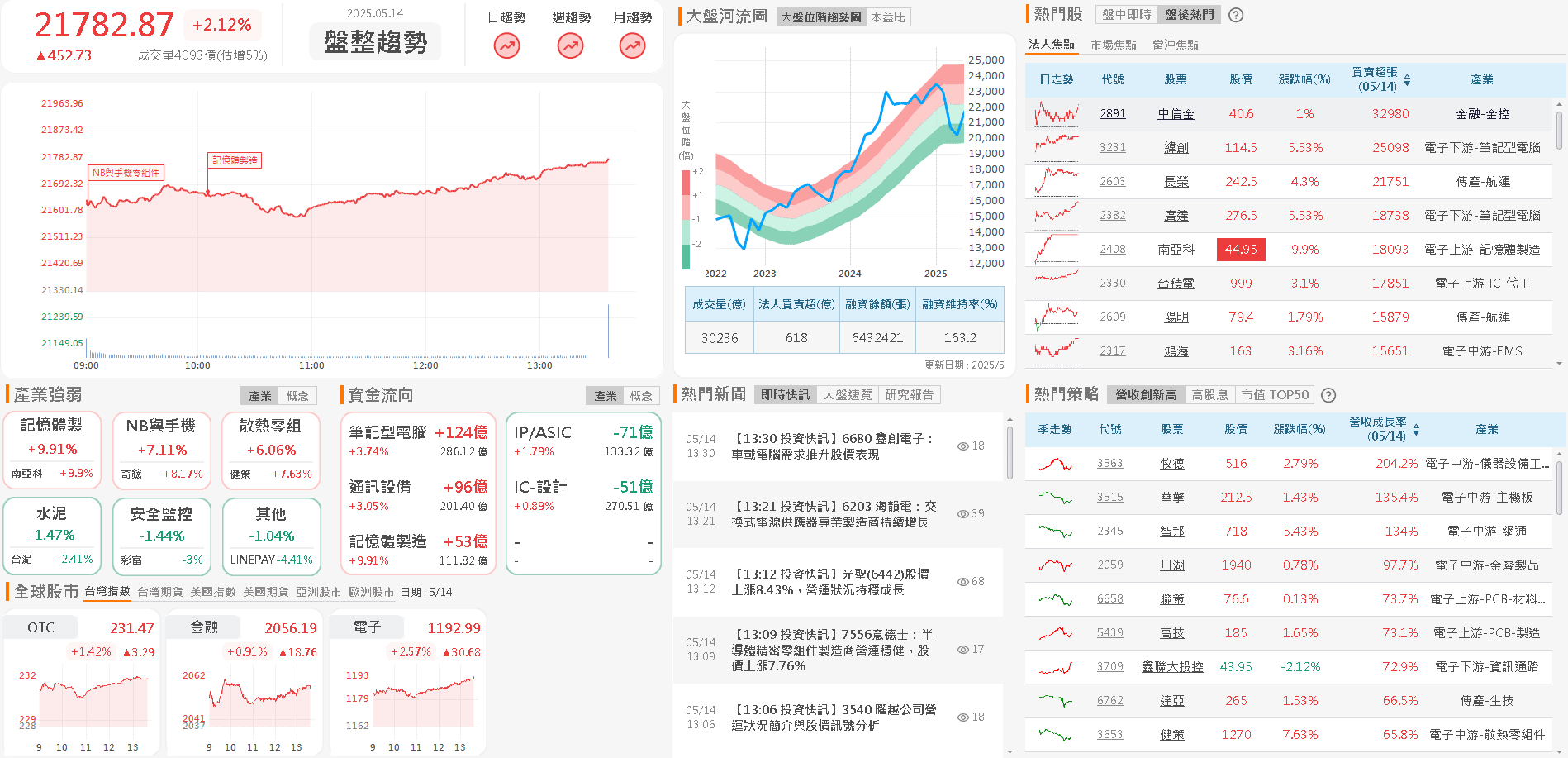This screenshot has width=1568, height=758.
Task: Open the help icon next to 熱門股
Action: tap(1236, 15)
